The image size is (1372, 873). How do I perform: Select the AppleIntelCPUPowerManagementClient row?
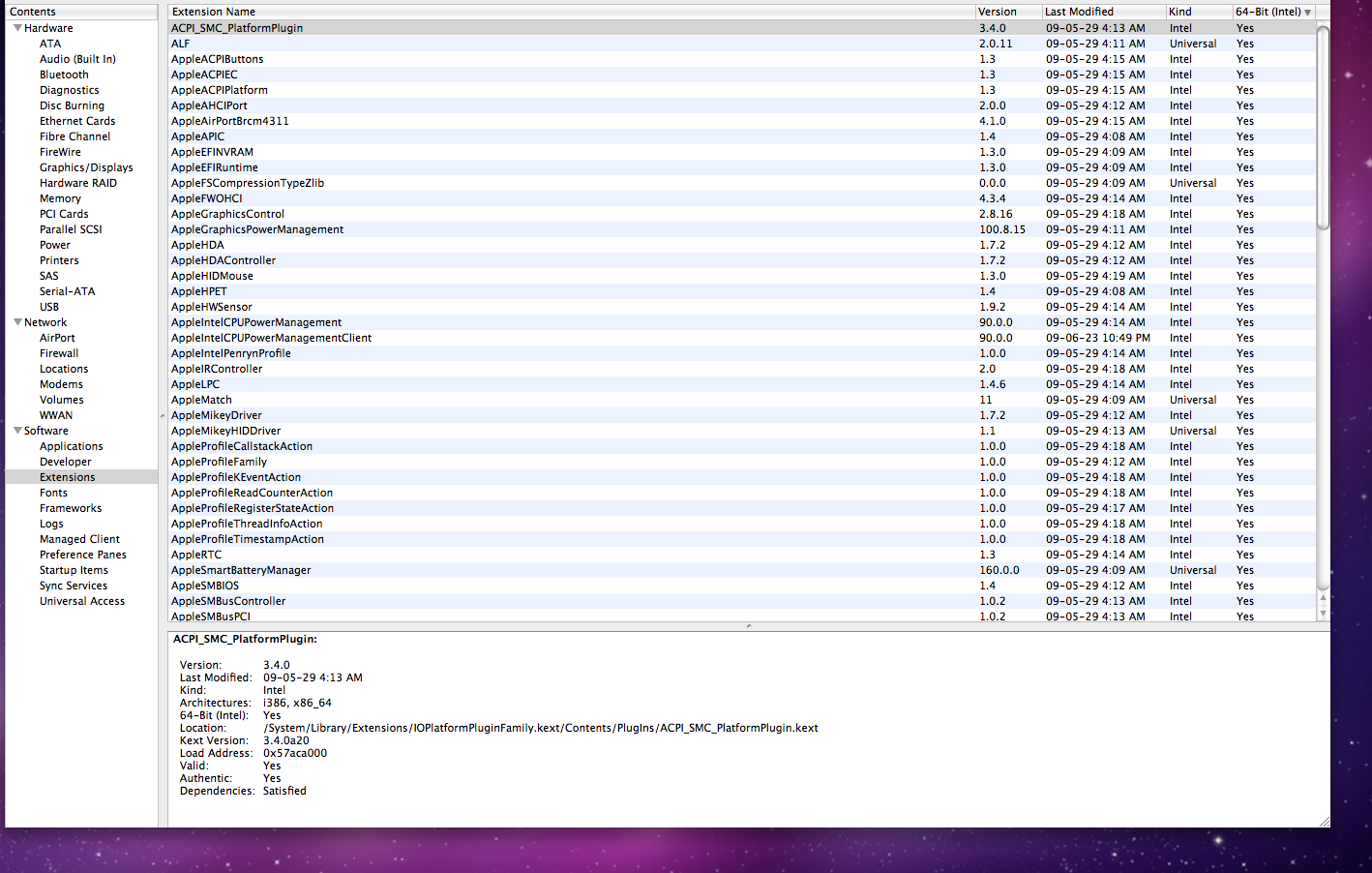[742, 338]
